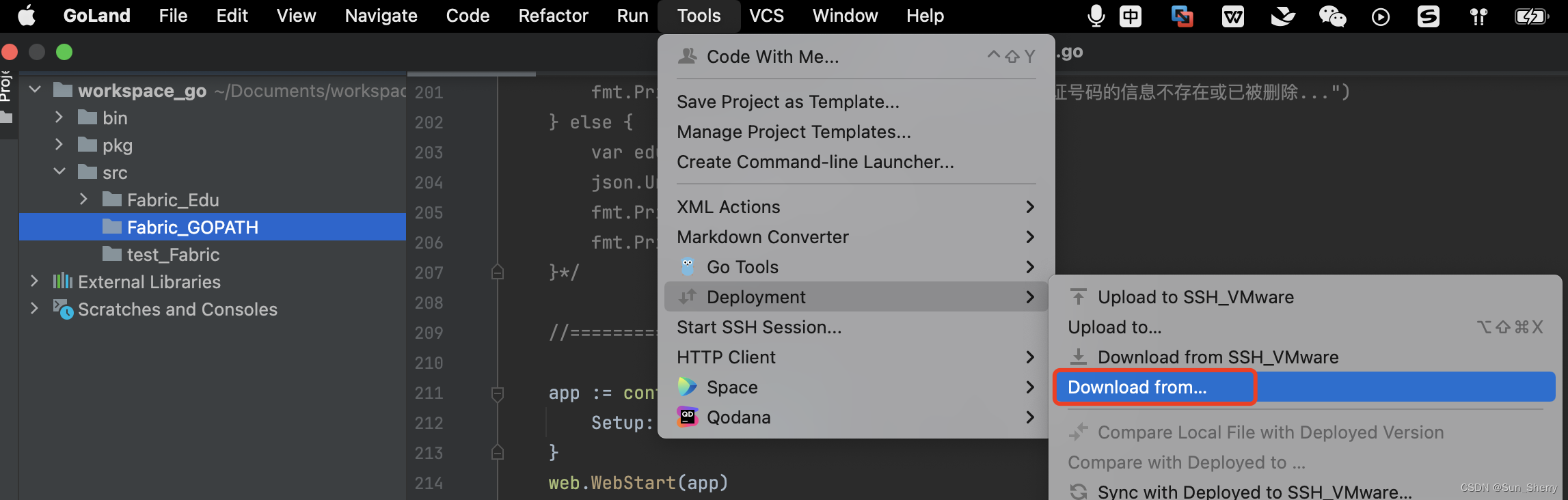This screenshot has width=1568, height=500.
Task: Open WeChat menu bar icon
Action: click(1332, 16)
